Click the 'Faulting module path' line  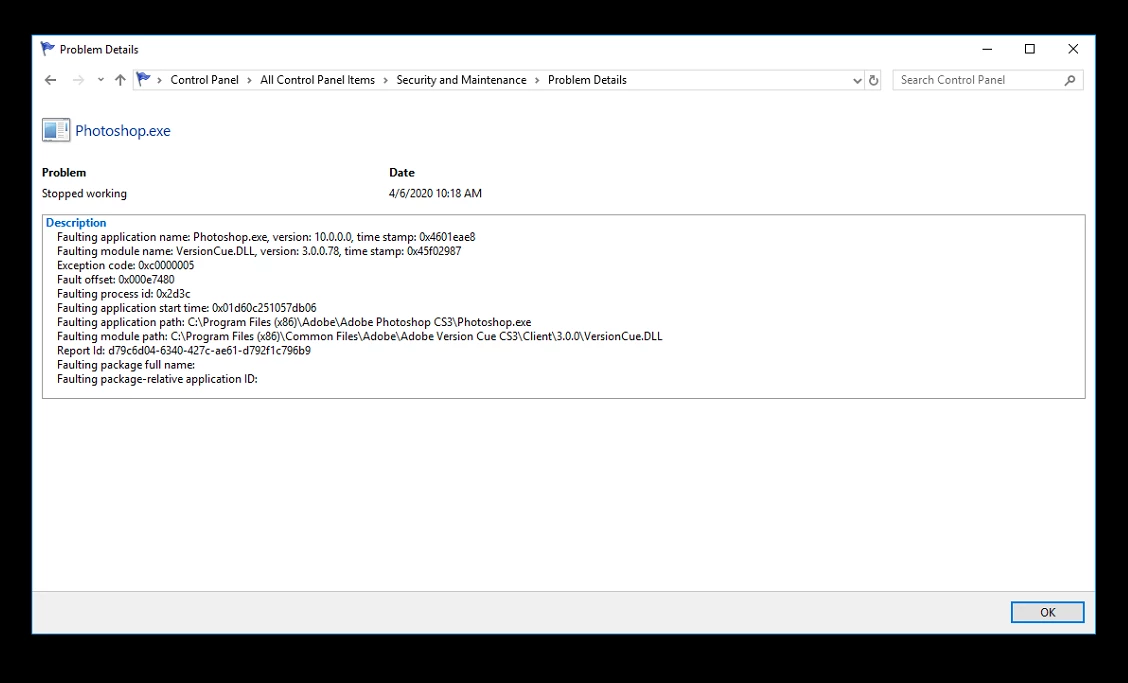[x=360, y=336]
